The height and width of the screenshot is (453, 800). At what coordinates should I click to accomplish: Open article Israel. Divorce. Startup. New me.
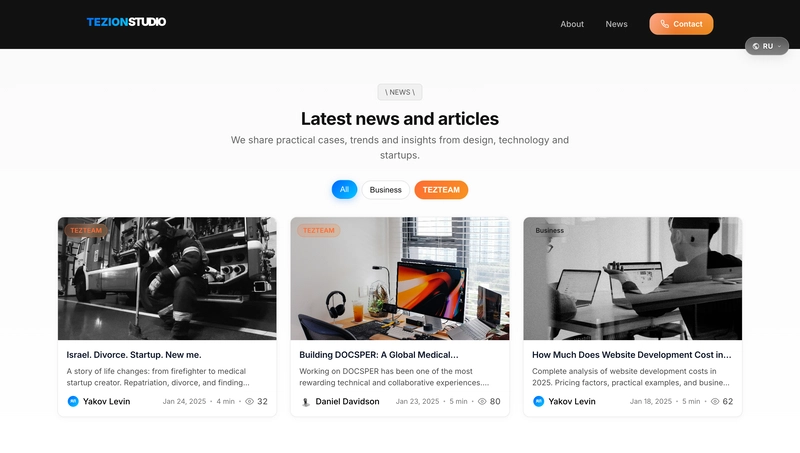click(134, 355)
